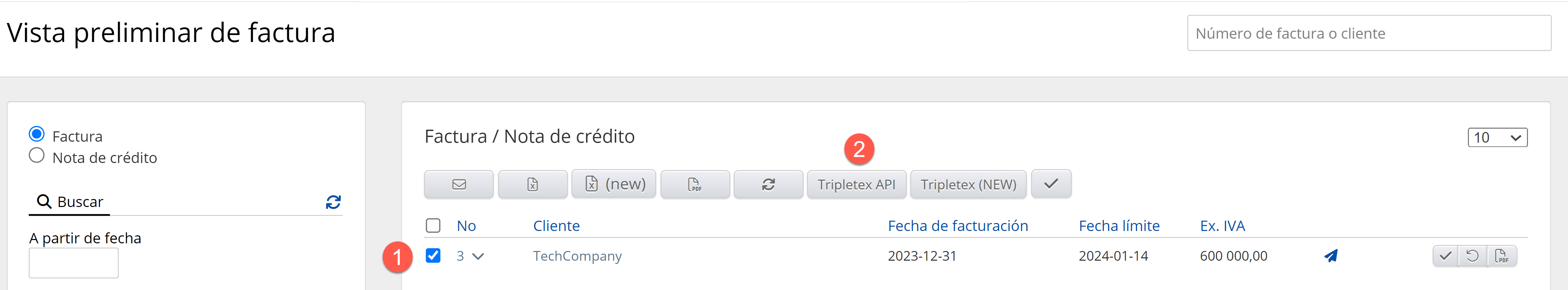Click the undo arrow in TechCompany row
The image size is (1568, 290).
[1473, 256]
